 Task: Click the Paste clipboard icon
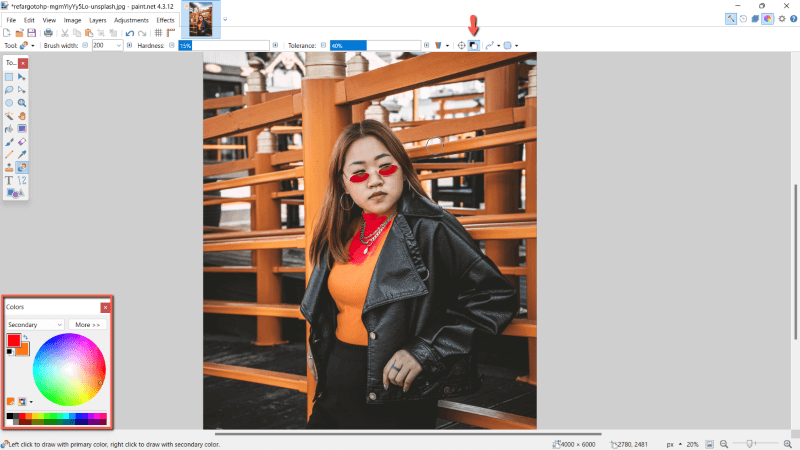point(89,33)
